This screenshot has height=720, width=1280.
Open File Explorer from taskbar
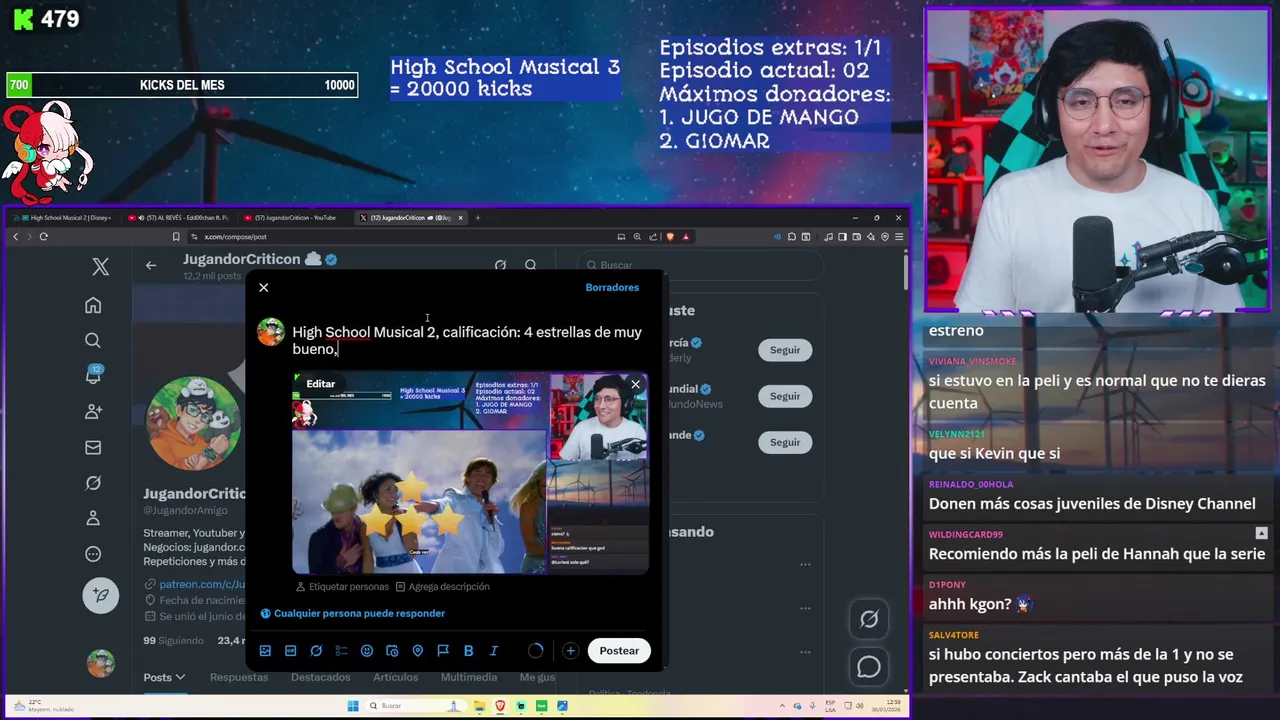[x=479, y=706]
